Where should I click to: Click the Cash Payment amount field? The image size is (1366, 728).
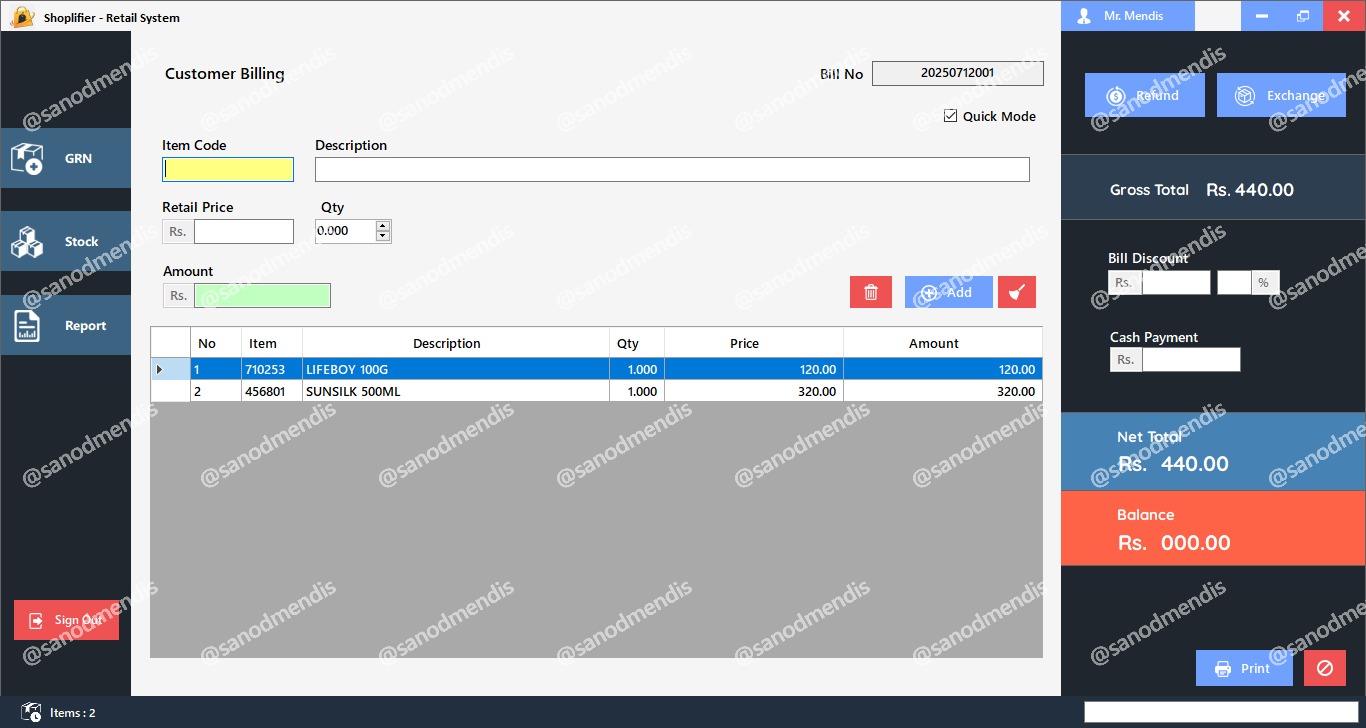[1191, 359]
